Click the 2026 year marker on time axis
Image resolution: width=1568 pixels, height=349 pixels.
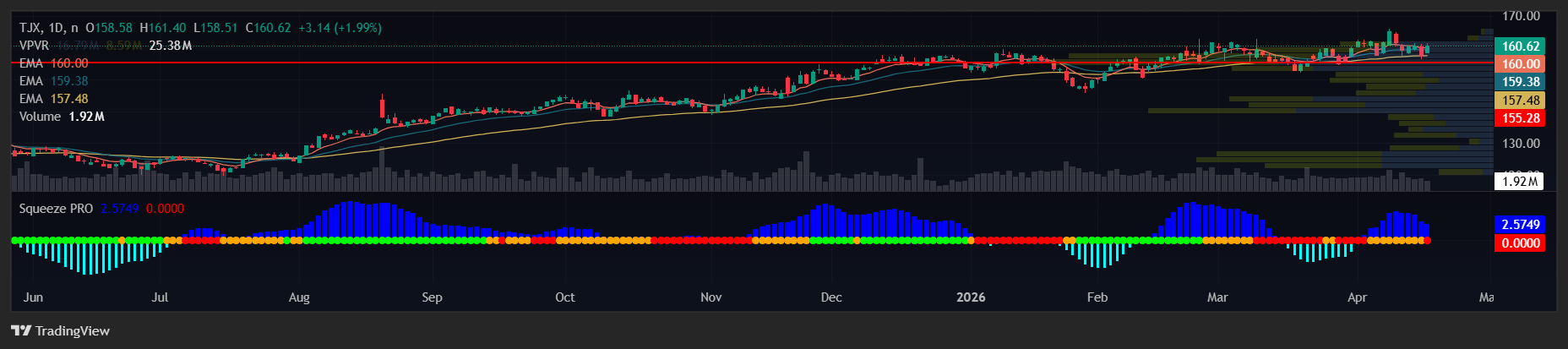[971, 297]
